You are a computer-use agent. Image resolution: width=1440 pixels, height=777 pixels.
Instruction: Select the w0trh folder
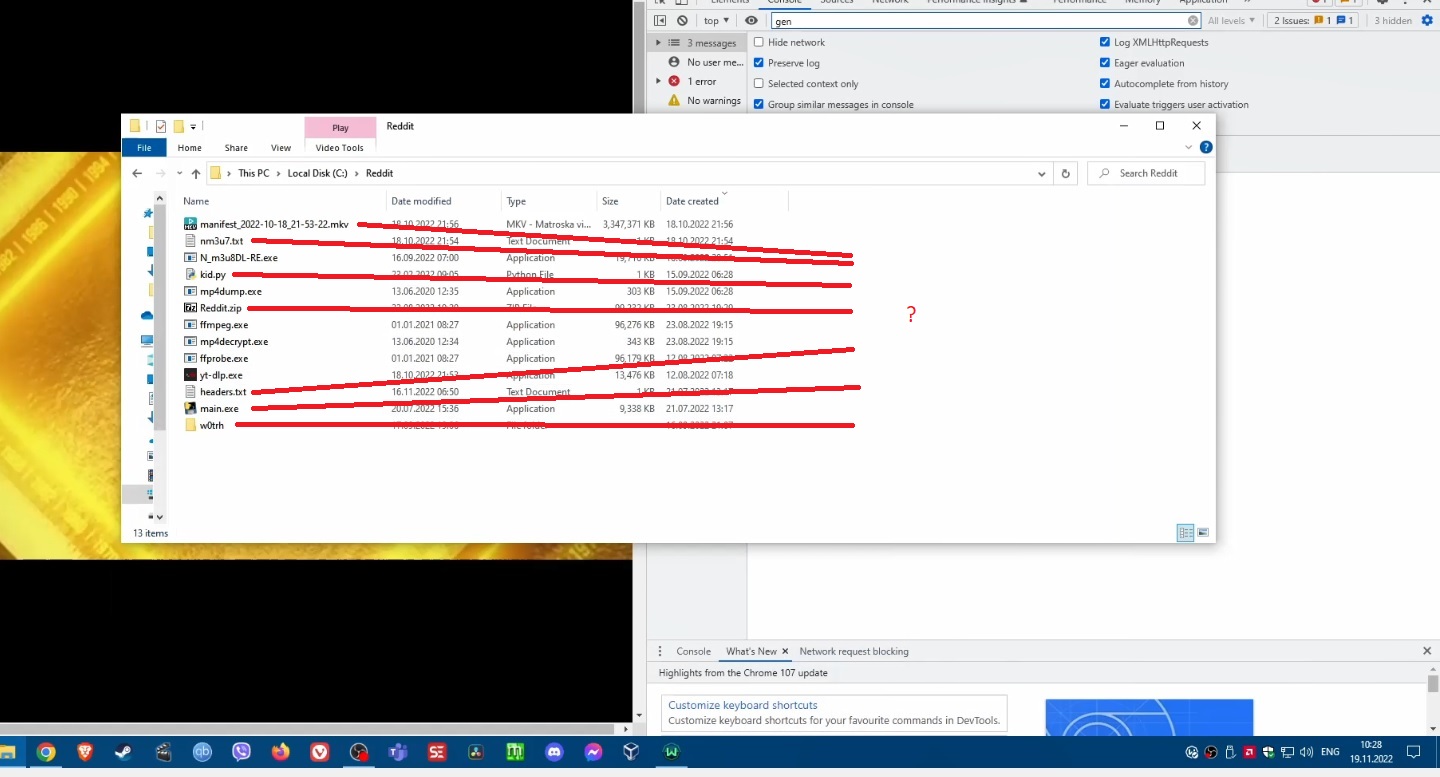click(212, 425)
